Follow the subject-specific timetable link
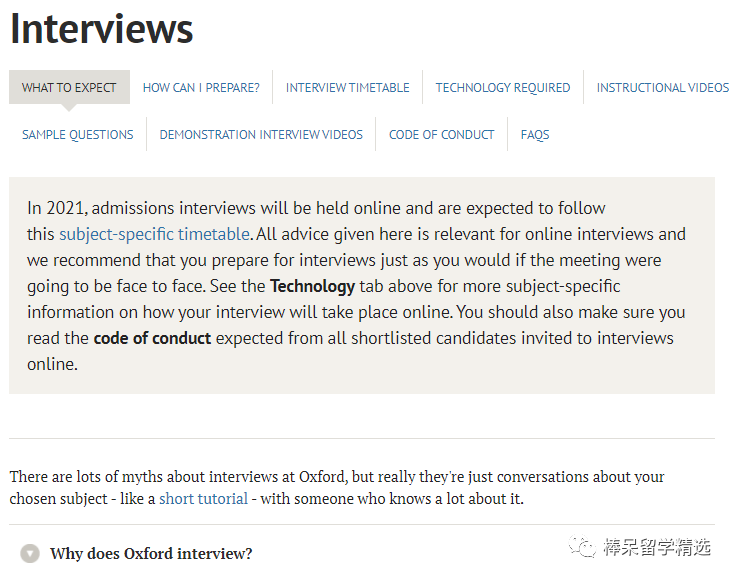 coord(154,234)
